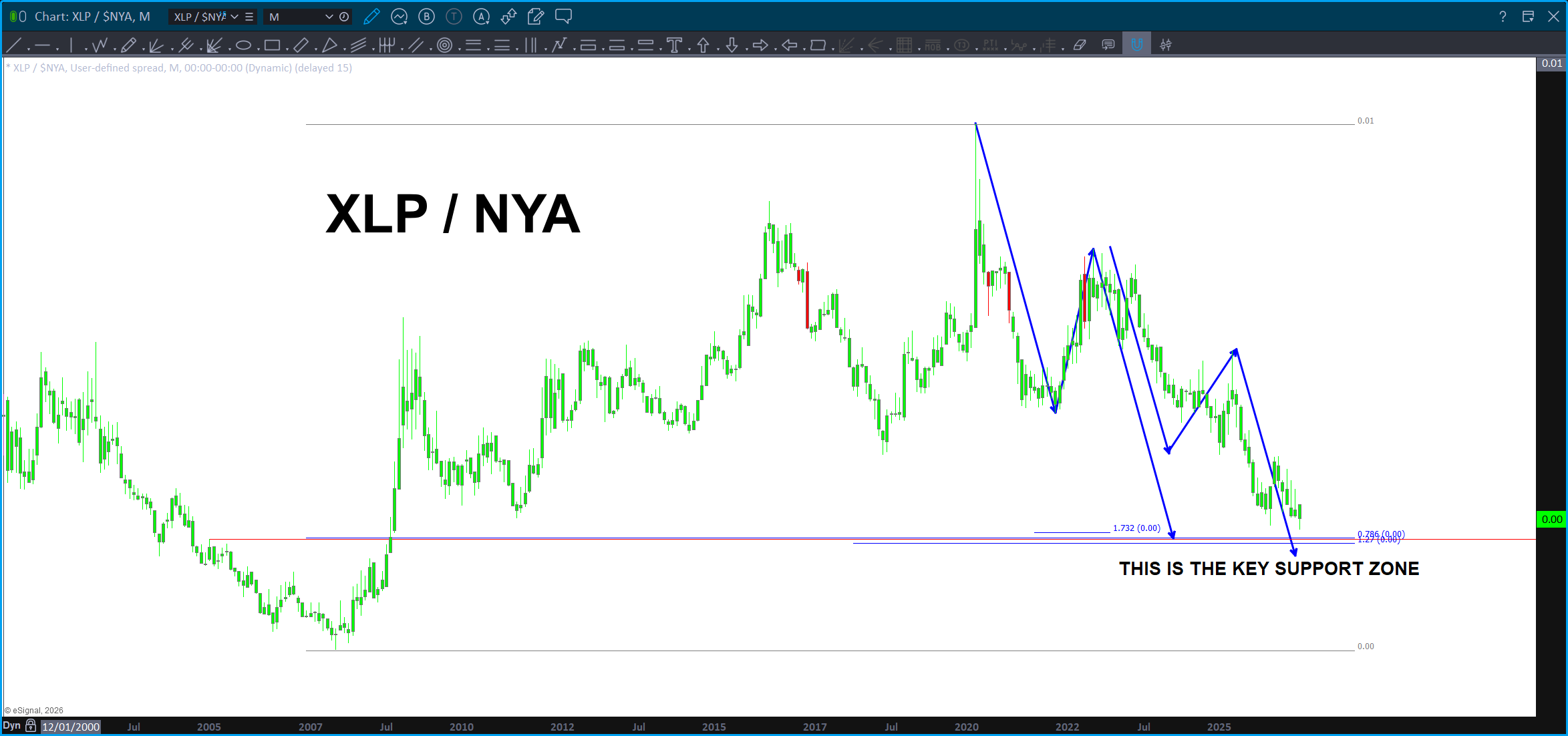Click the user-defined spread description text
Image resolution: width=1568 pixels, height=736 pixels.
pos(178,68)
